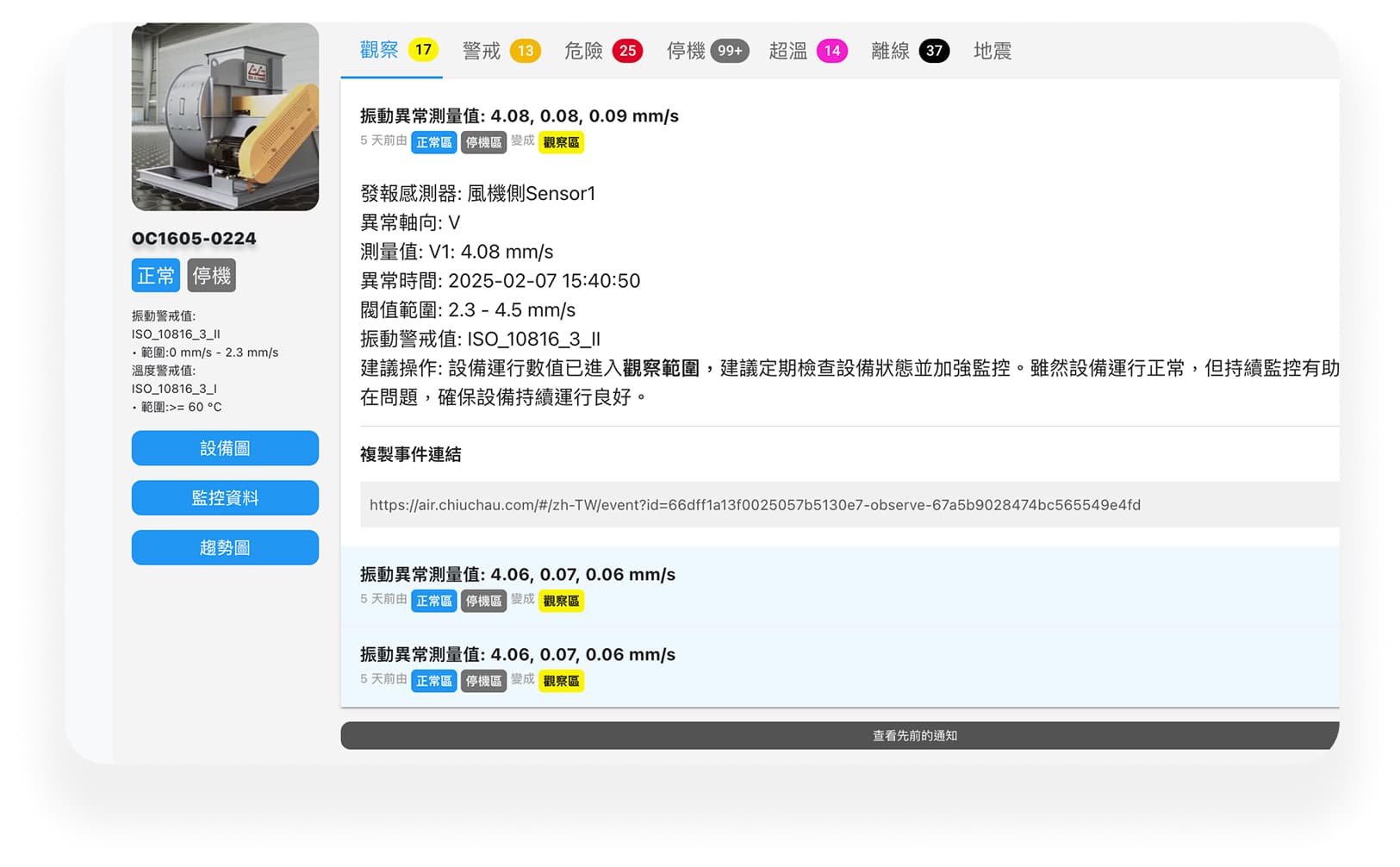Image resolution: width=1400 pixels, height=867 pixels.
Task: Click the yellow 17 count badge
Action: (423, 50)
